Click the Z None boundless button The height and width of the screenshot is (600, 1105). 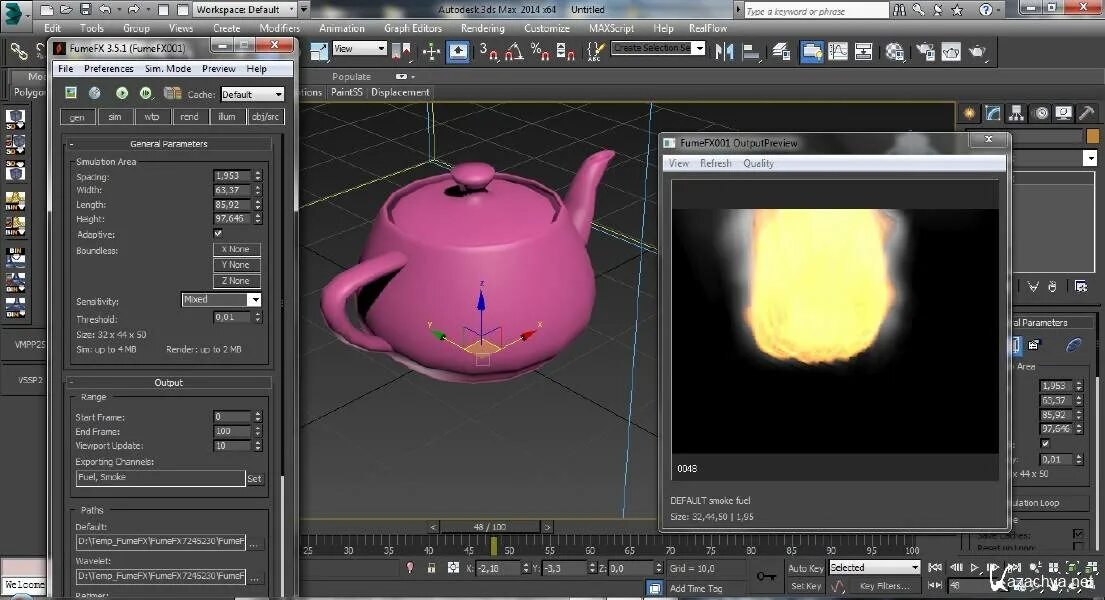[x=237, y=281]
